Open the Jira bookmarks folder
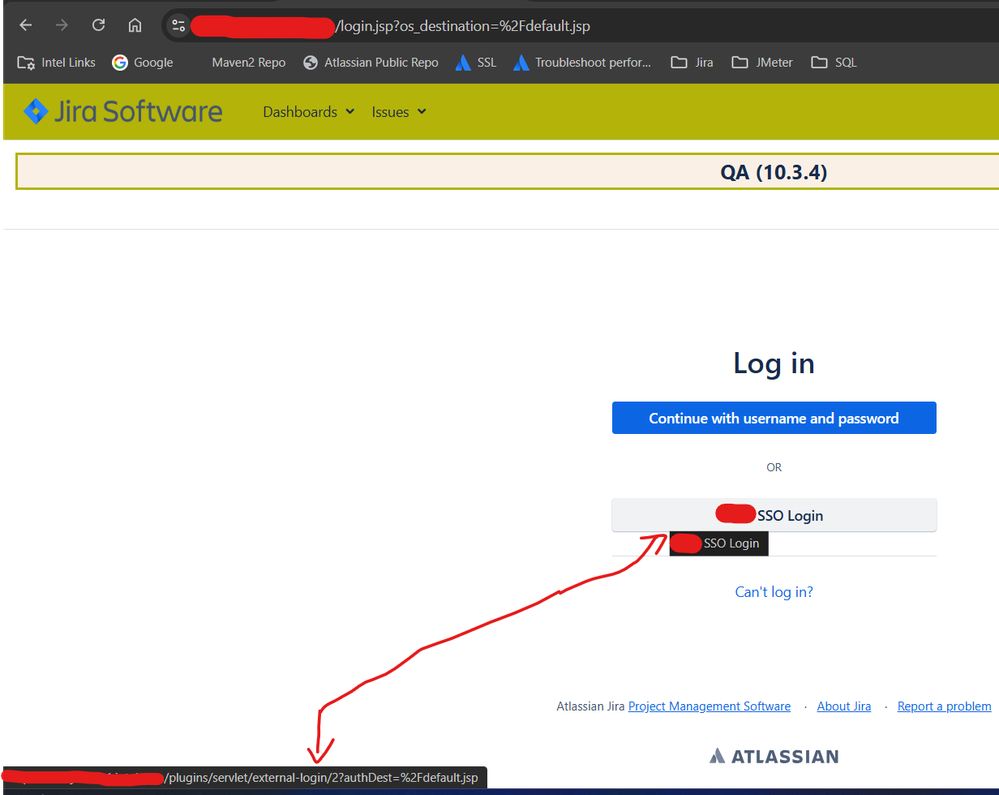The height and width of the screenshot is (795, 999). click(692, 62)
